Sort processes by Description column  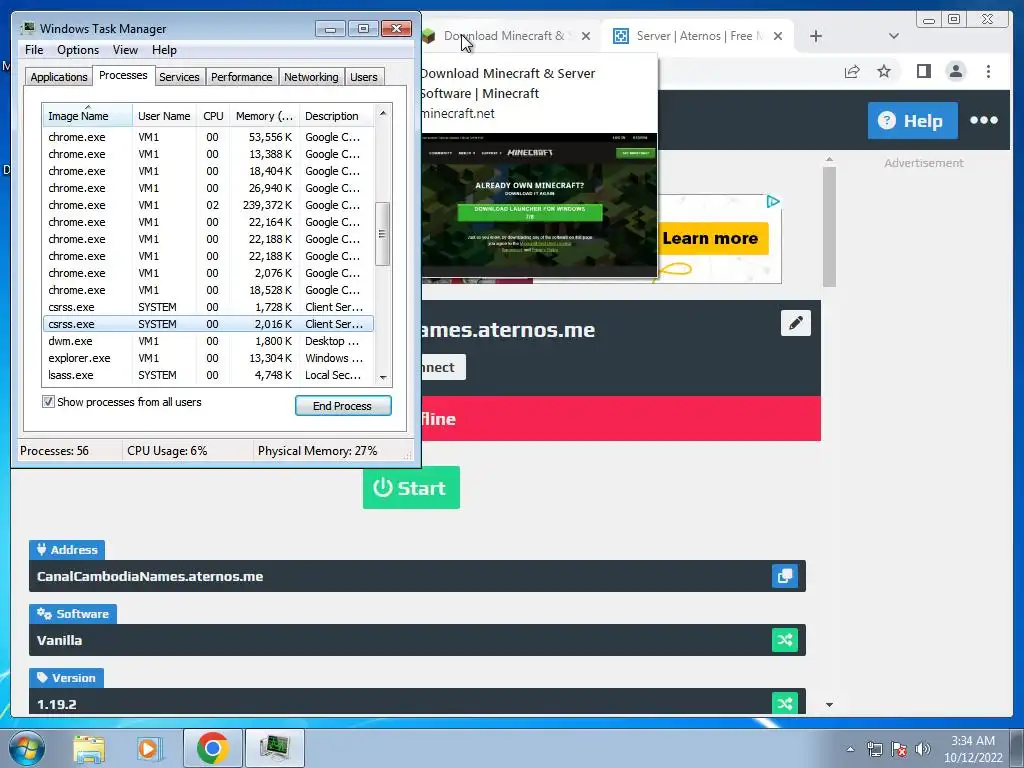click(336, 116)
